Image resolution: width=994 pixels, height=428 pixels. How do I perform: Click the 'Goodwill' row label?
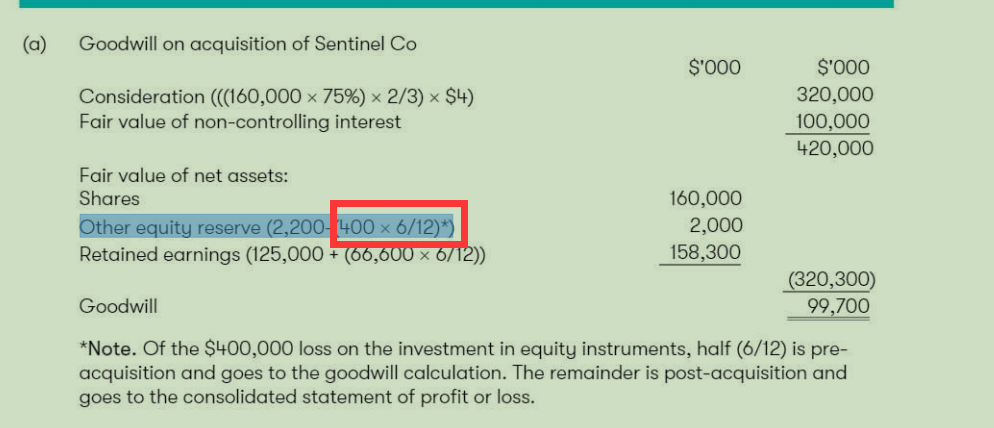(x=118, y=307)
